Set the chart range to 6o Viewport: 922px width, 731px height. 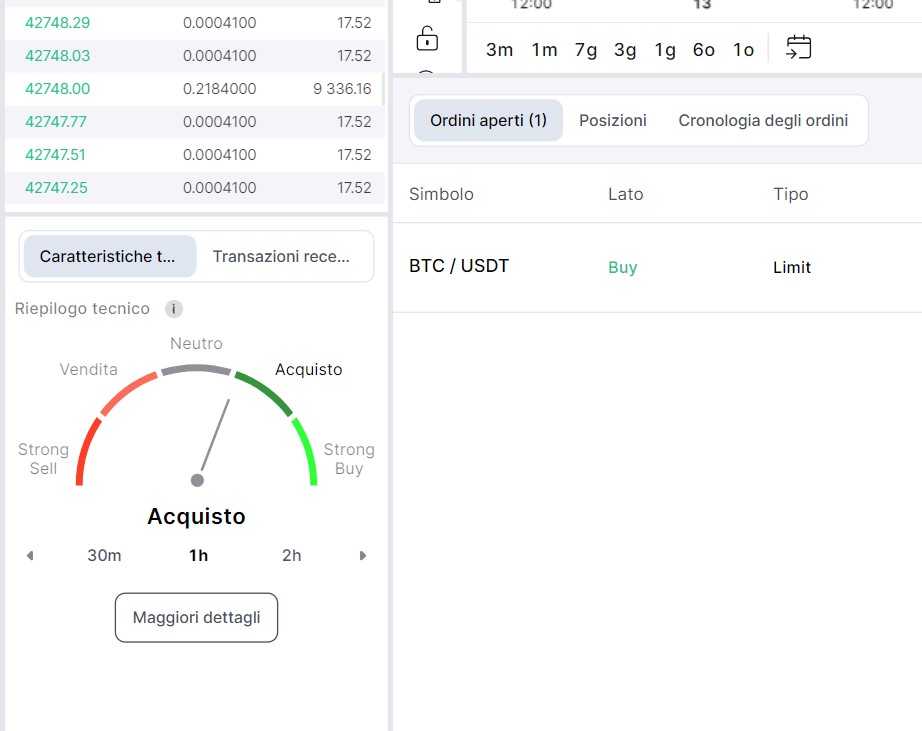click(x=704, y=49)
